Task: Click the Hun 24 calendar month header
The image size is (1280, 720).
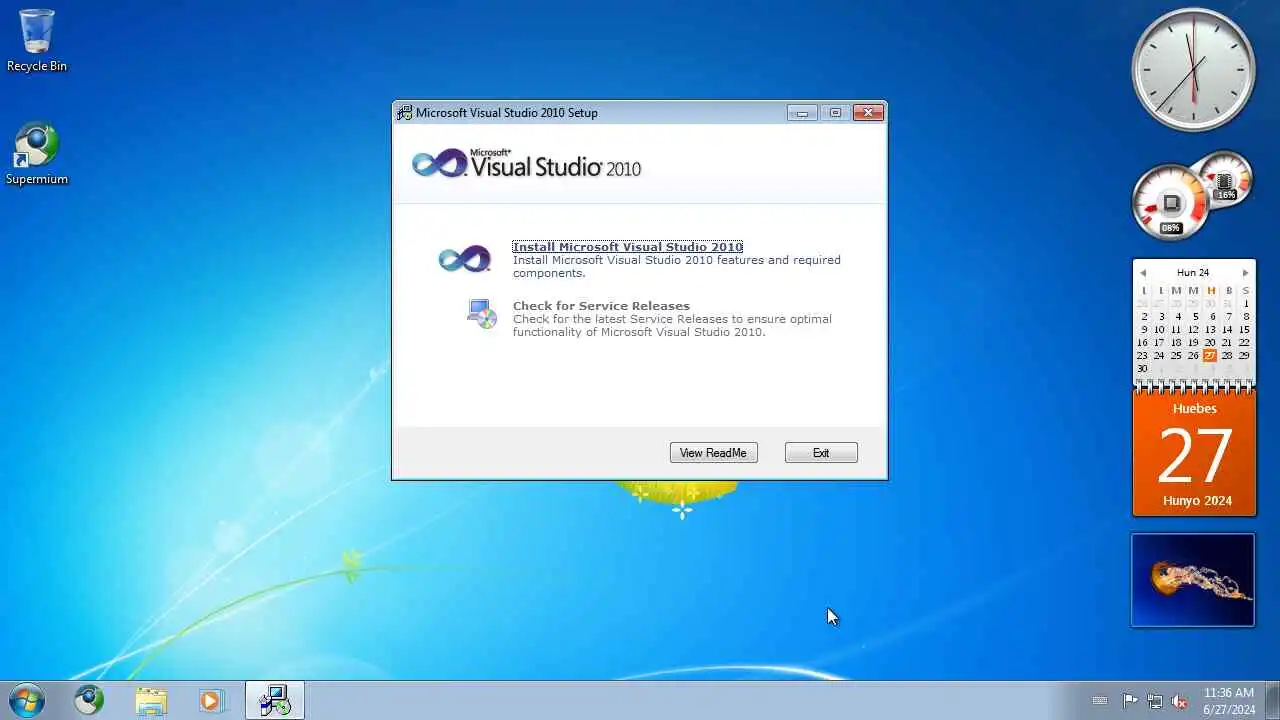Action: click(x=1193, y=273)
